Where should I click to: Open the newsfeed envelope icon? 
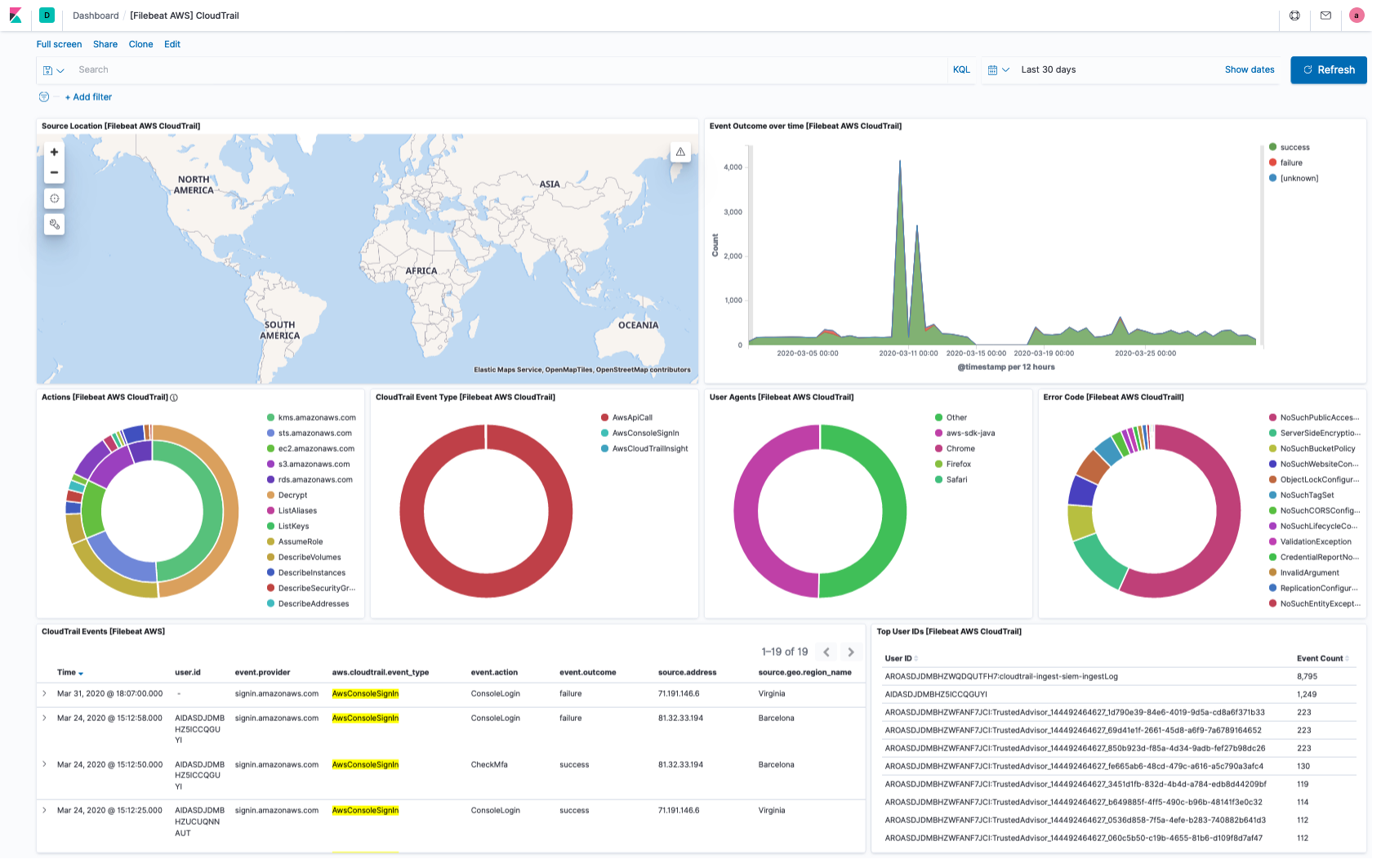(x=1325, y=16)
